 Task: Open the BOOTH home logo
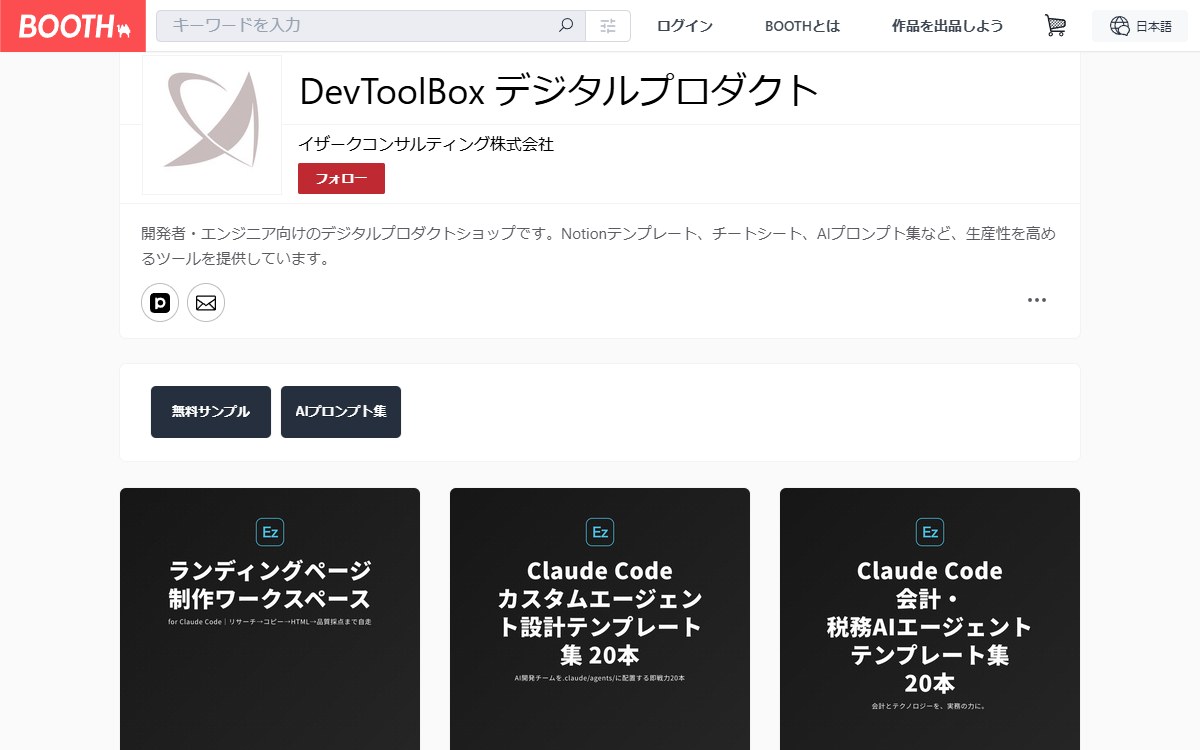[x=73, y=26]
